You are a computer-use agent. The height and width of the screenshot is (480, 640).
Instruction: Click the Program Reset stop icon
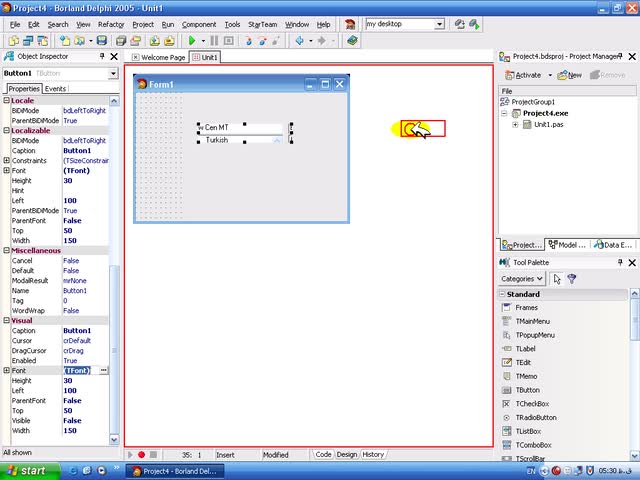pos(229,40)
